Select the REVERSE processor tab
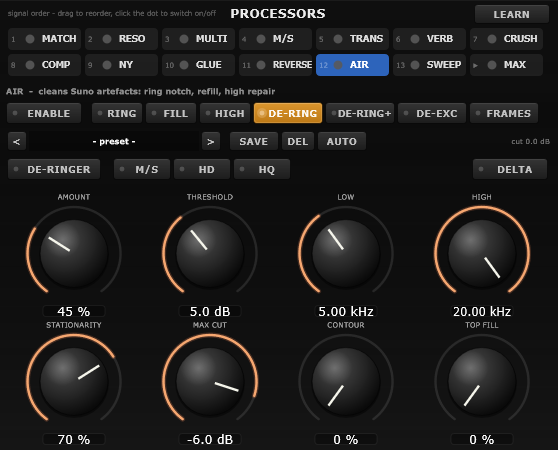Screen dimensions: 558x450 click(x=275, y=65)
